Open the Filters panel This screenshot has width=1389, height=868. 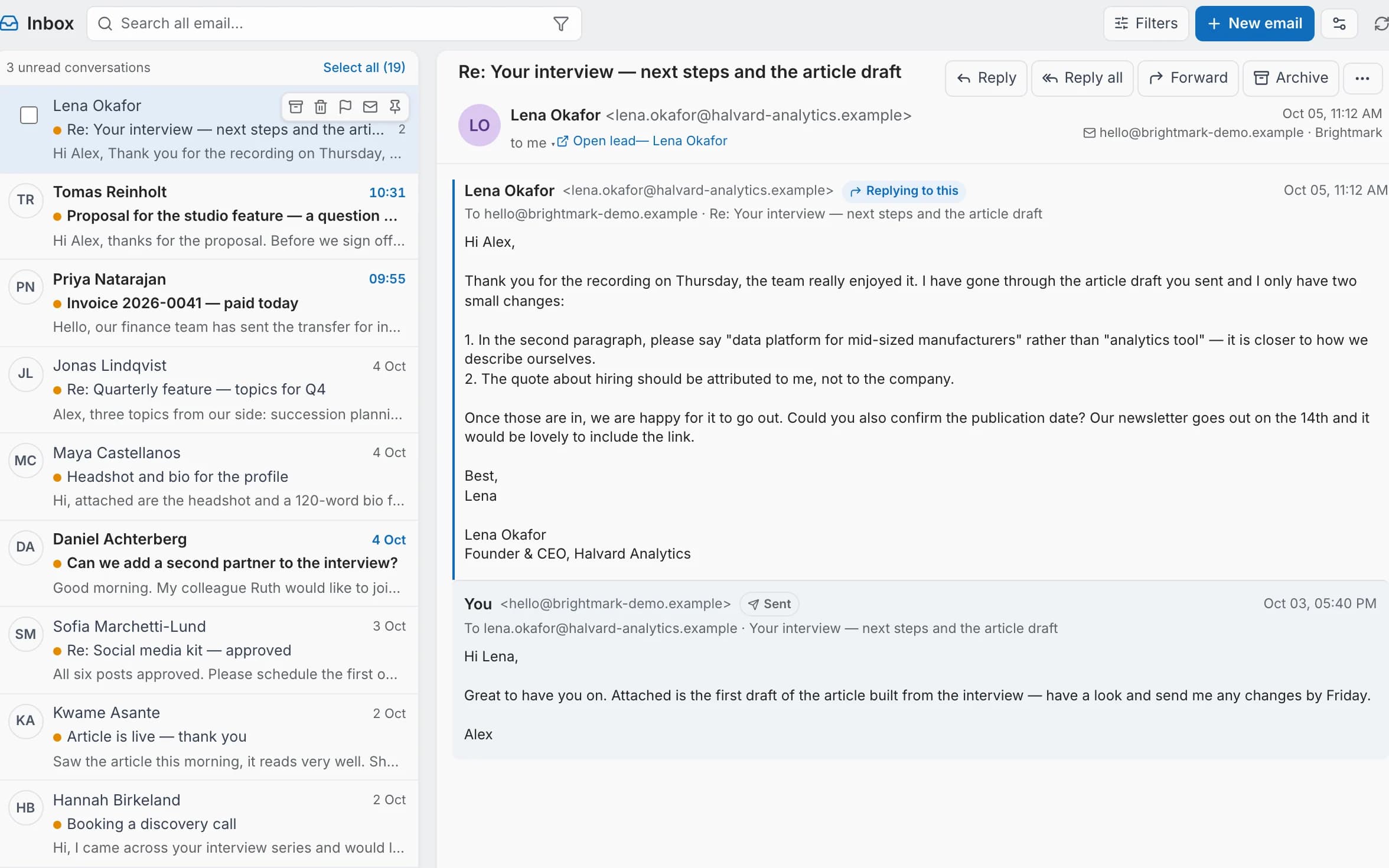click(1146, 24)
